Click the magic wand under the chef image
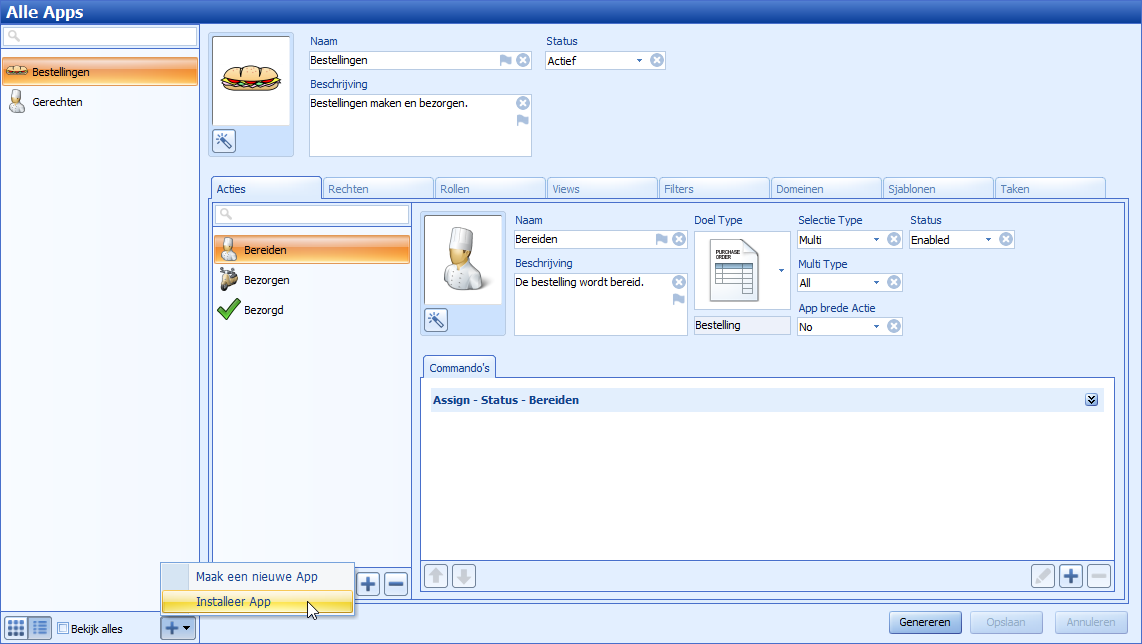 tap(436, 320)
